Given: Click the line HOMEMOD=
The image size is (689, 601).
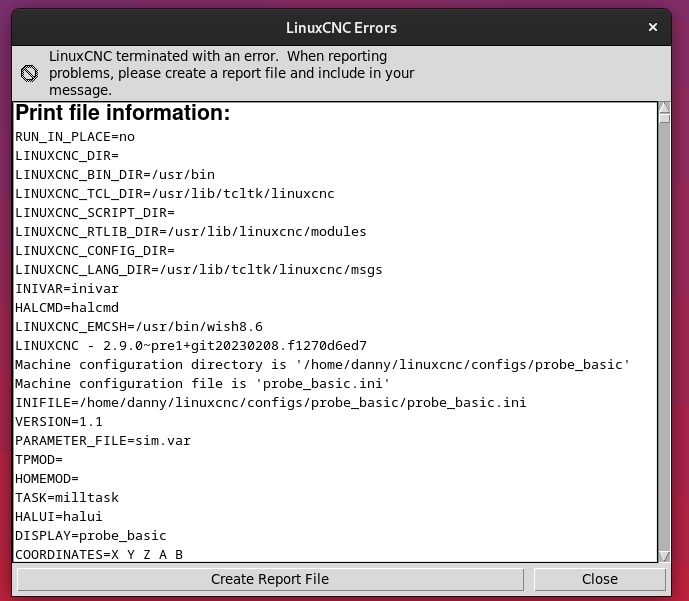Looking at the screenshot, I should coord(47,478).
